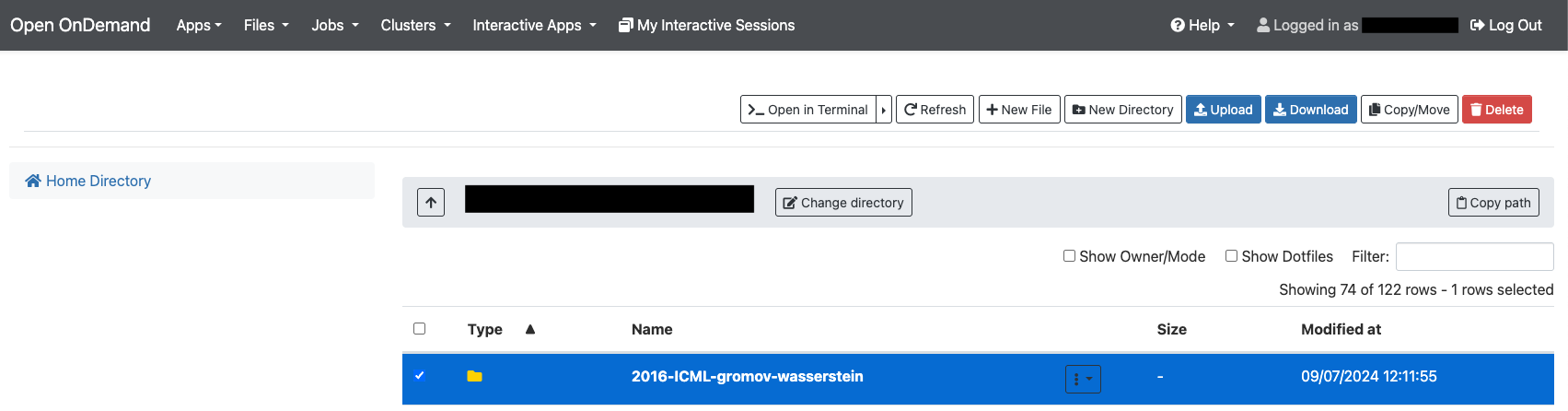Enable Show Owner/Mode checkbox

[1069, 256]
